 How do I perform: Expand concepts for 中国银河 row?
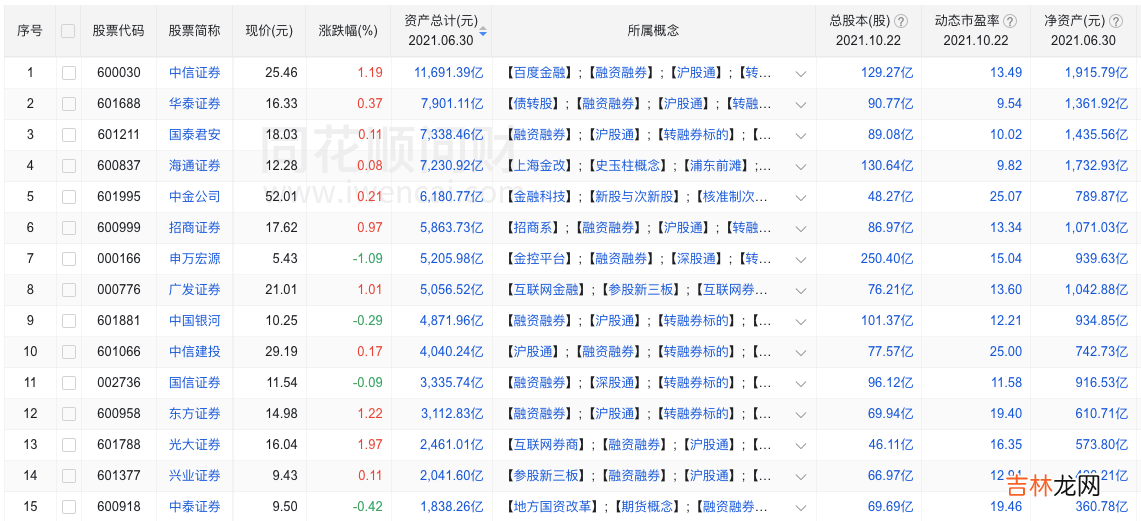click(x=801, y=321)
